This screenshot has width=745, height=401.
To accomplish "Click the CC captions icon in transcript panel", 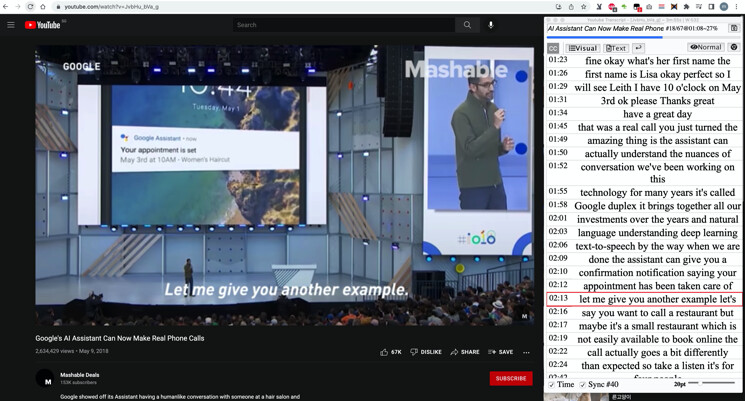I will [x=553, y=48].
